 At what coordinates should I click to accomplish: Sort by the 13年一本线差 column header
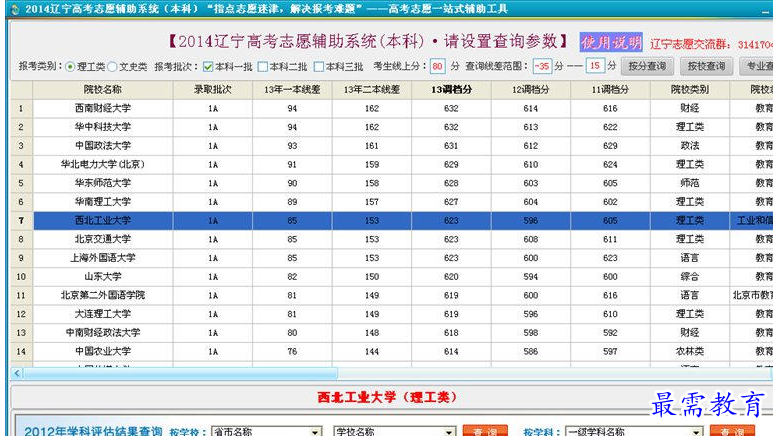[292, 90]
